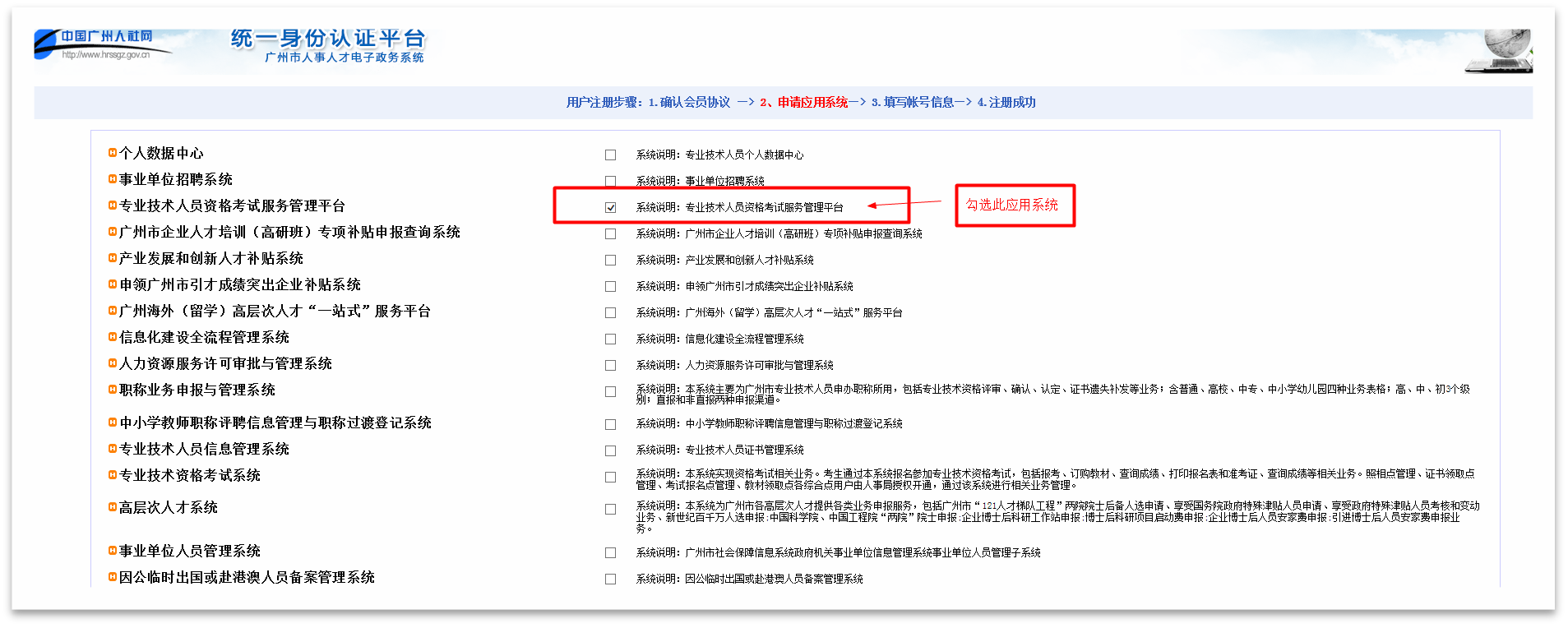Click the 统一身份认证平台 header title
Viewport: 1568px width, 628px height.
coord(327,39)
